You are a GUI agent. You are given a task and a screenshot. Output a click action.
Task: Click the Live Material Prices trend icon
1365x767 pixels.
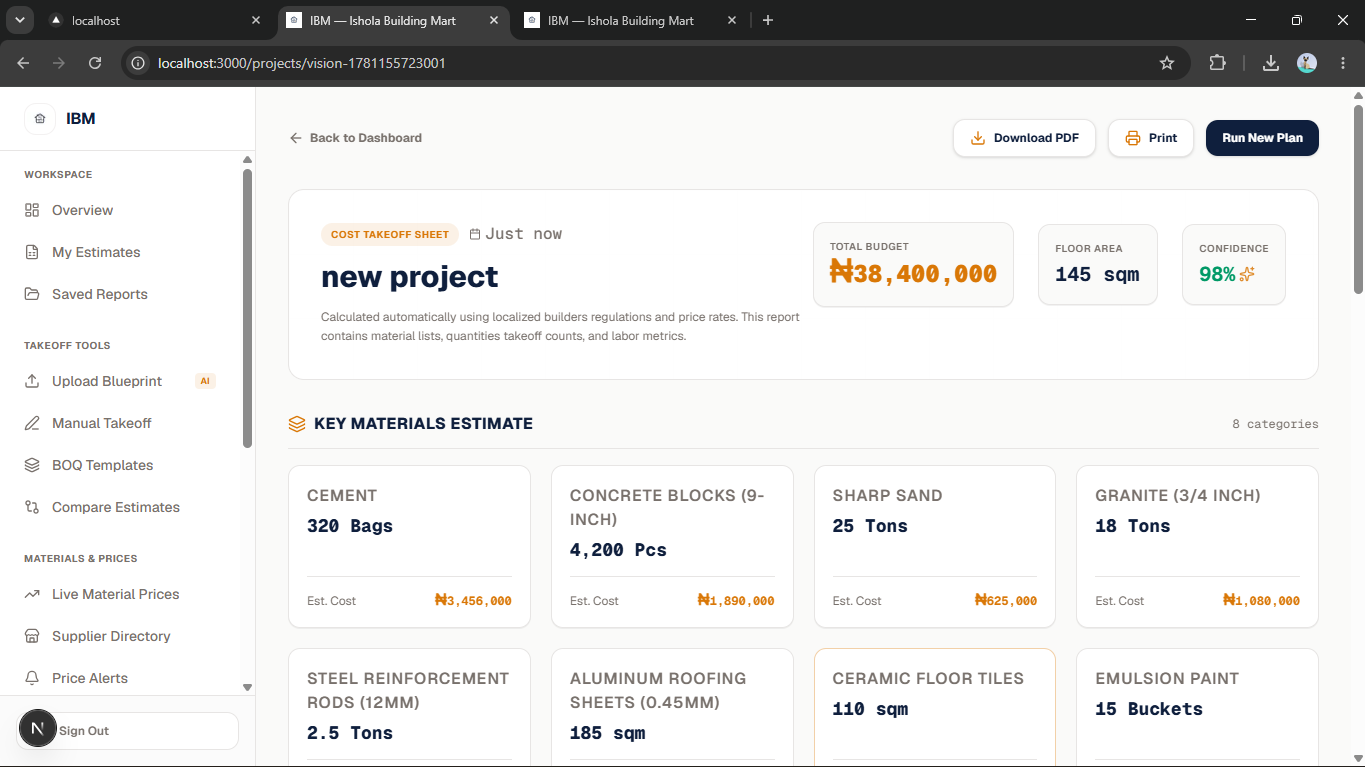click(32, 594)
